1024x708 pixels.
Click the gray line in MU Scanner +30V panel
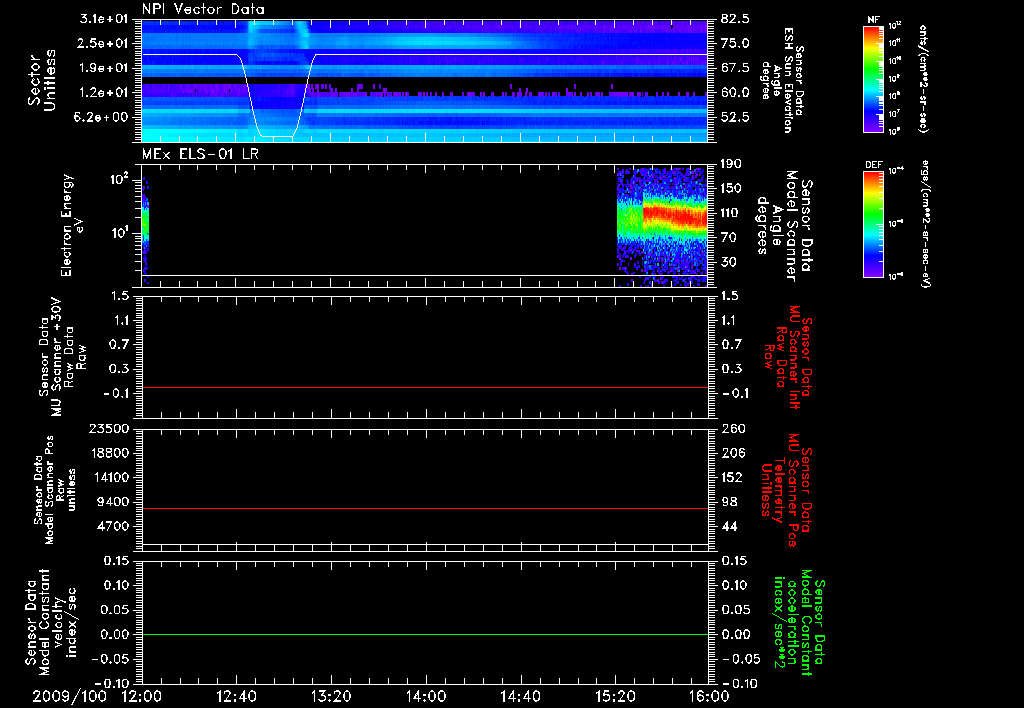pos(425,387)
